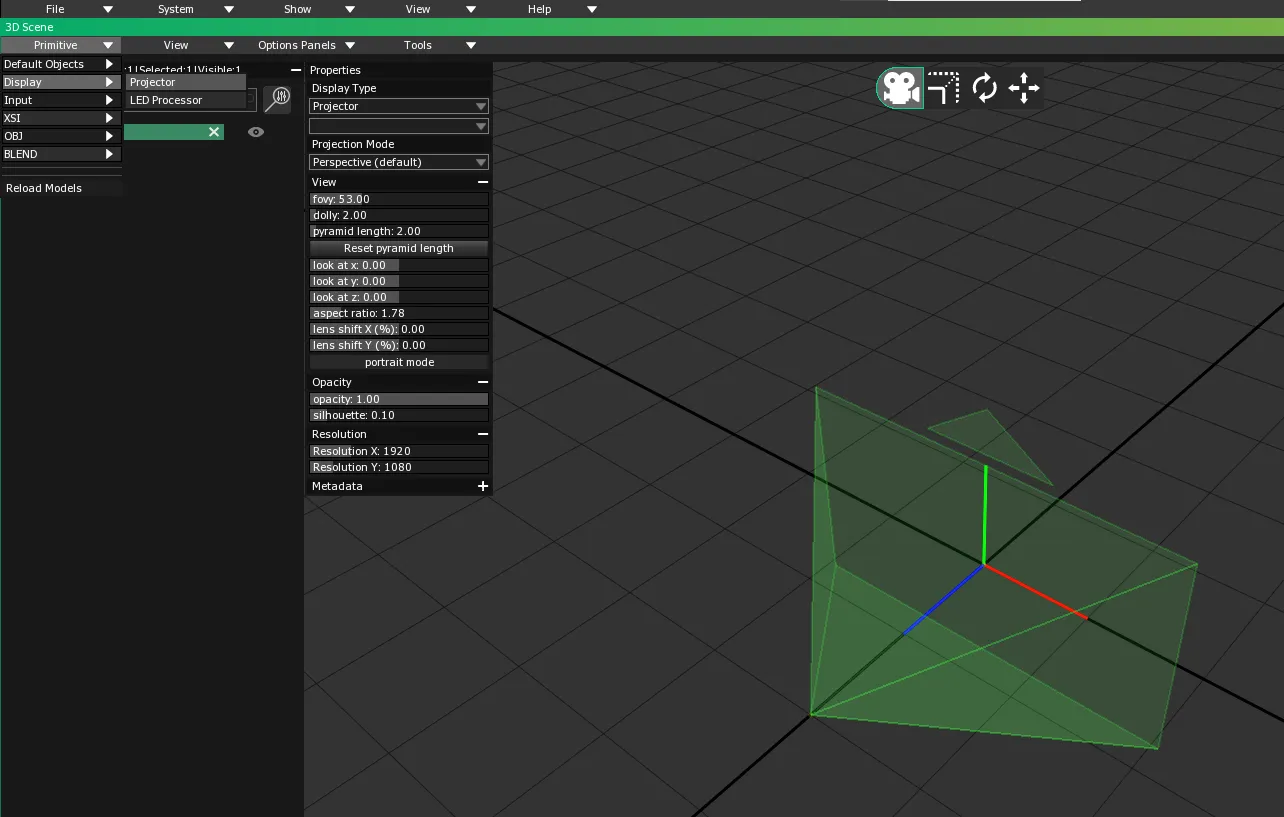This screenshot has height=817, width=1284.
Task: Collapse the Resolution section
Action: (483, 434)
